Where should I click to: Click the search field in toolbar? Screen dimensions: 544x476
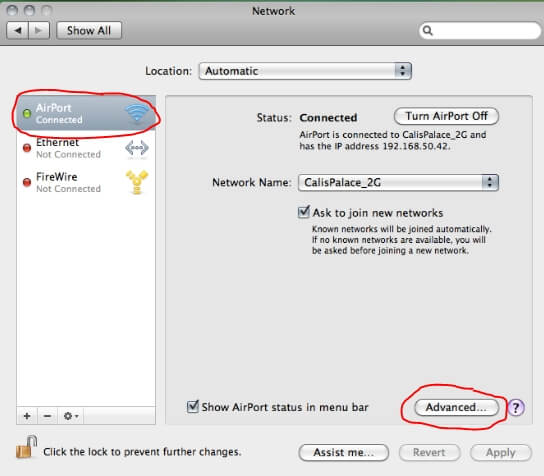[x=480, y=31]
